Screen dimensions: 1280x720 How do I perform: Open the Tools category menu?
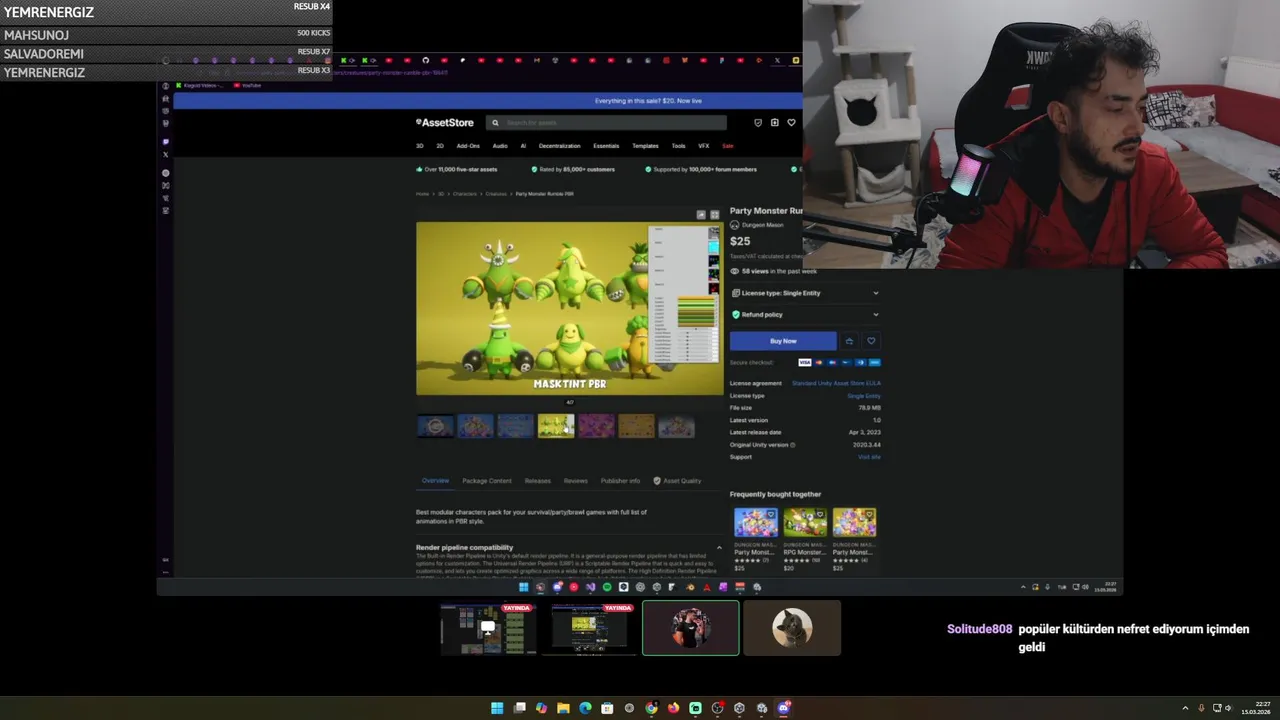click(x=678, y=146)
